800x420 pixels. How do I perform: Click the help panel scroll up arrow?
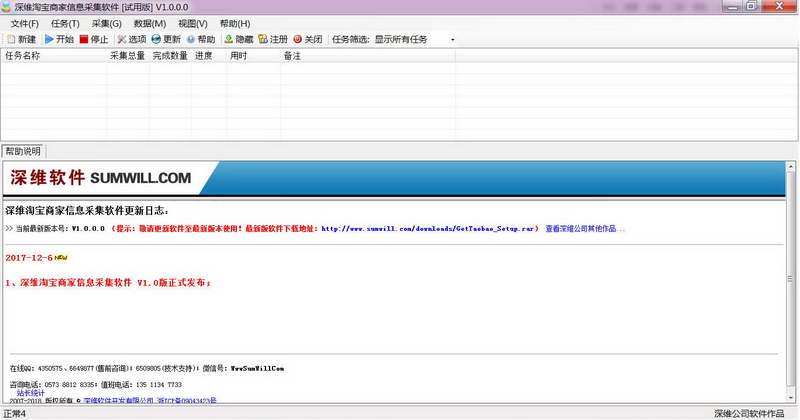(x=790, y=166)
